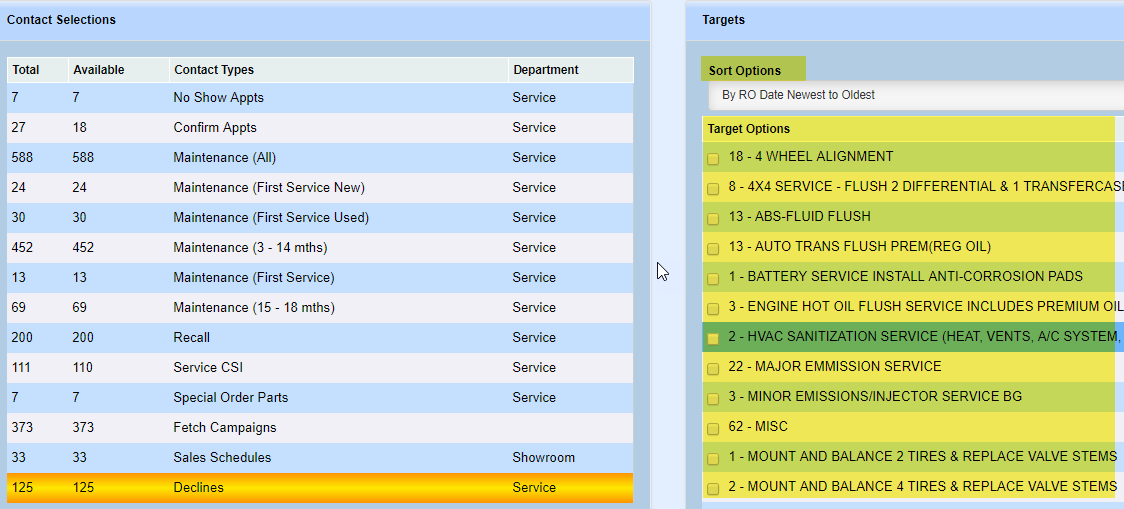
Task: Sort by the Contact Types column header
Action: [x=214, y=70]
